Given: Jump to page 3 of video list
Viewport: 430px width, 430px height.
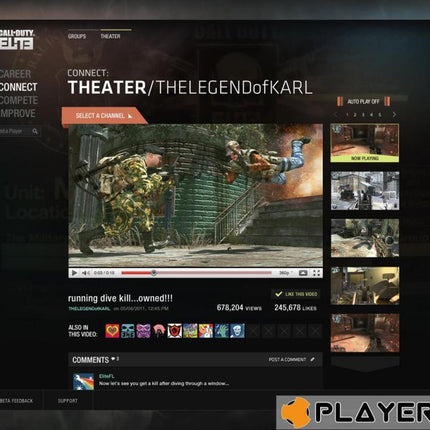Looking at the screenshot, I should (363, 115).
